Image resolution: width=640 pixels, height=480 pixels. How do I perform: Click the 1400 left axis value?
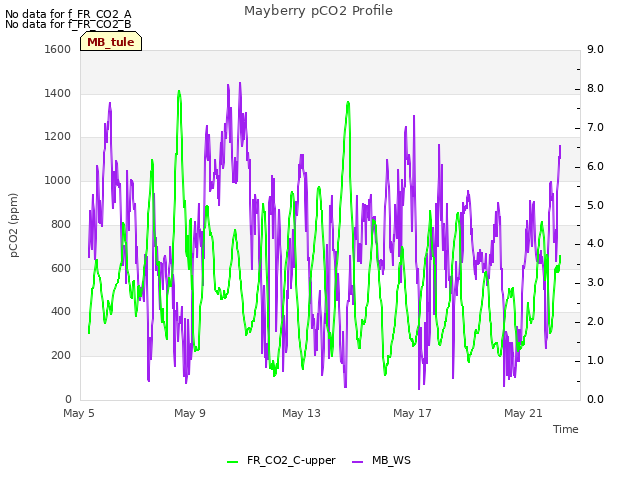58,93
